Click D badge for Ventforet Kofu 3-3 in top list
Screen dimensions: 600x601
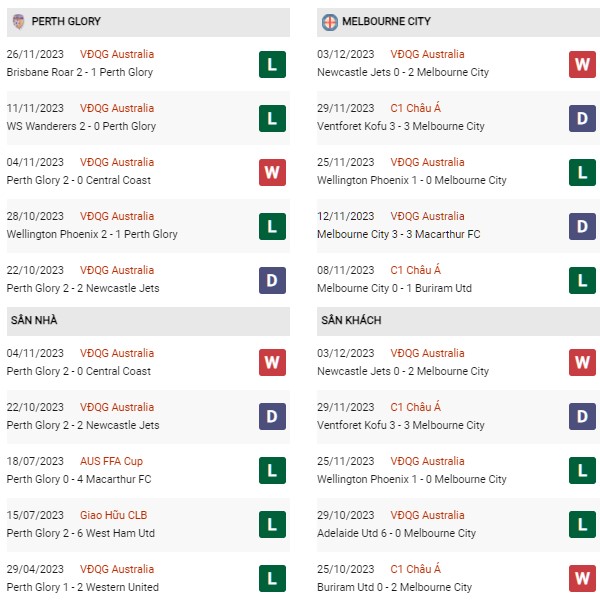pyautogui.click(x=582, y=118)
